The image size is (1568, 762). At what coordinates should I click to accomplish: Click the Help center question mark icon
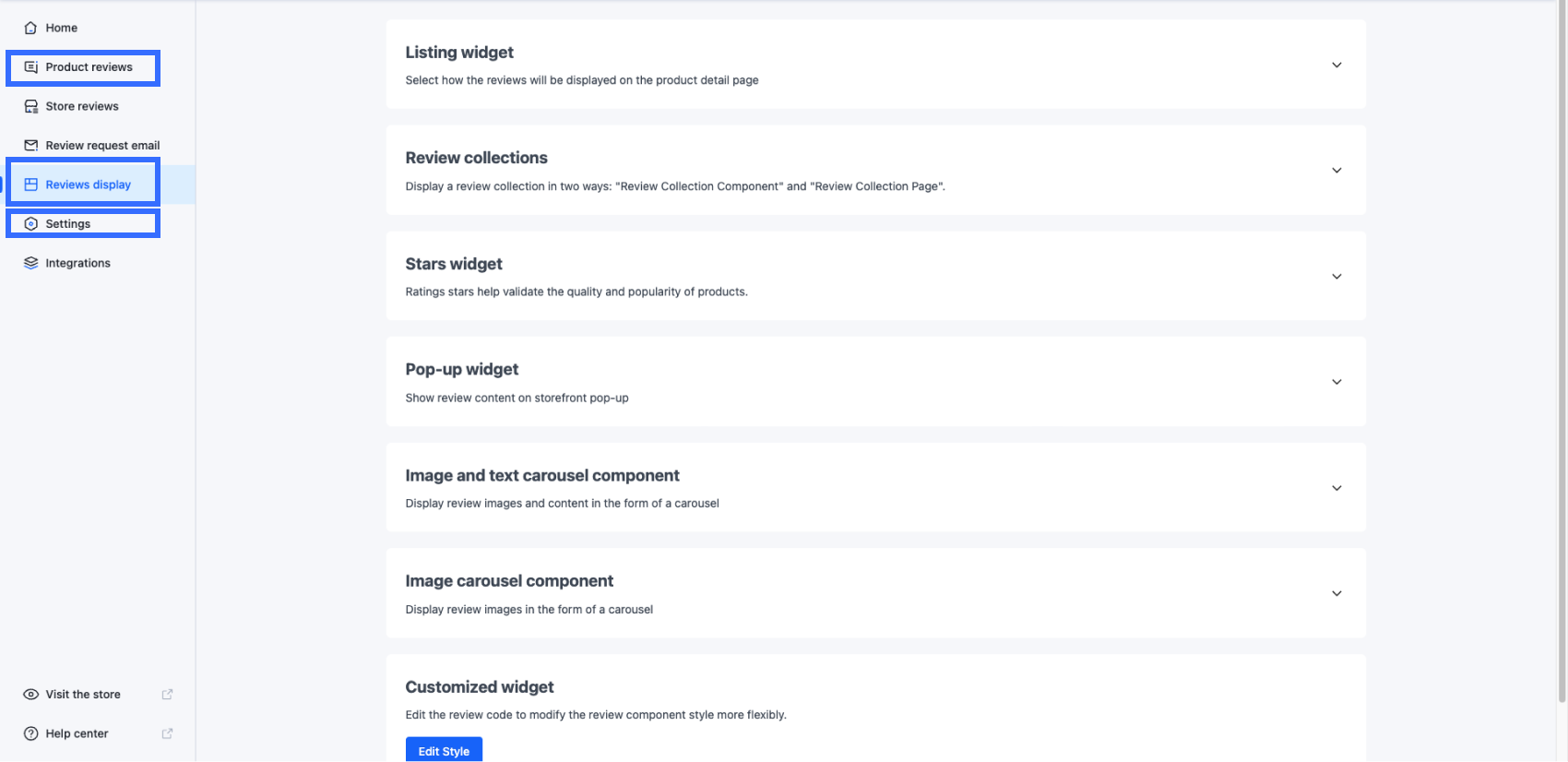[x=30, y=732]
